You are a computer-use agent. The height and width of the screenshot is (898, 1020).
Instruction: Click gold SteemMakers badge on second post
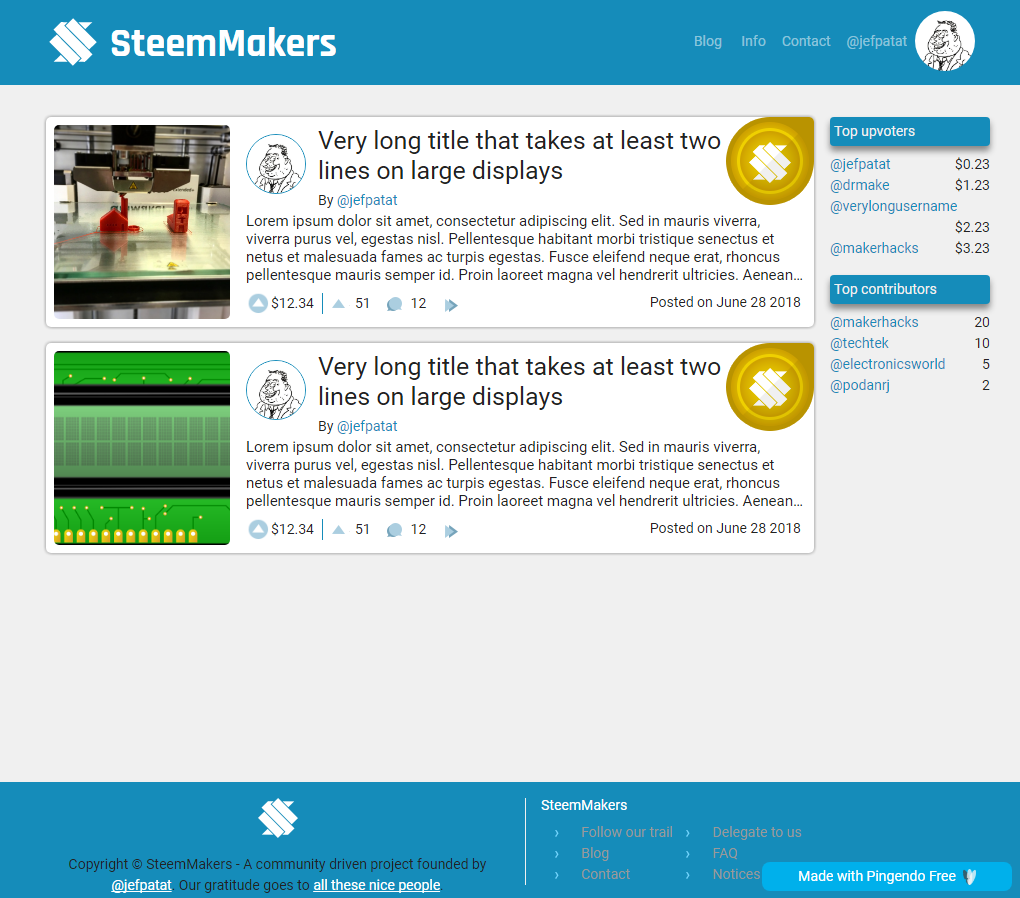[770, 387]
